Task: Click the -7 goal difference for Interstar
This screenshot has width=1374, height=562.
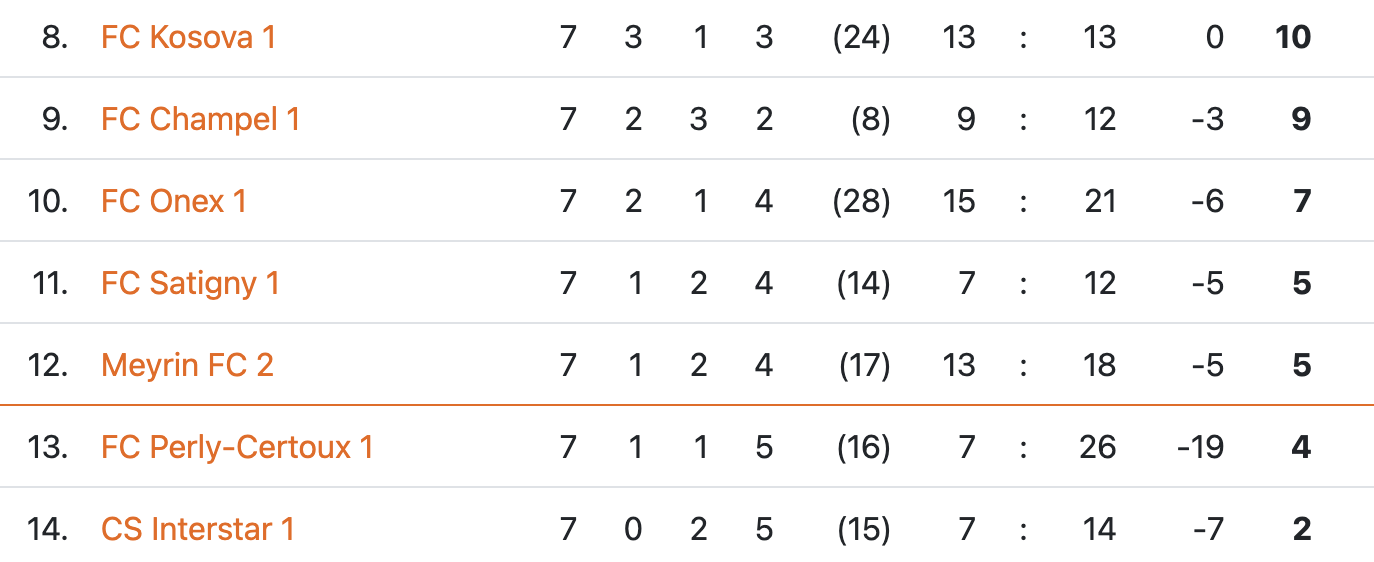Action: [1207, 529]
